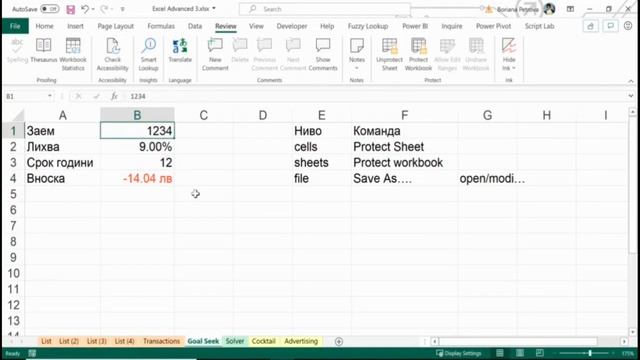Switch to the Power Pivot tab
This screenshot has width=640, height=360.
(493, 26)
